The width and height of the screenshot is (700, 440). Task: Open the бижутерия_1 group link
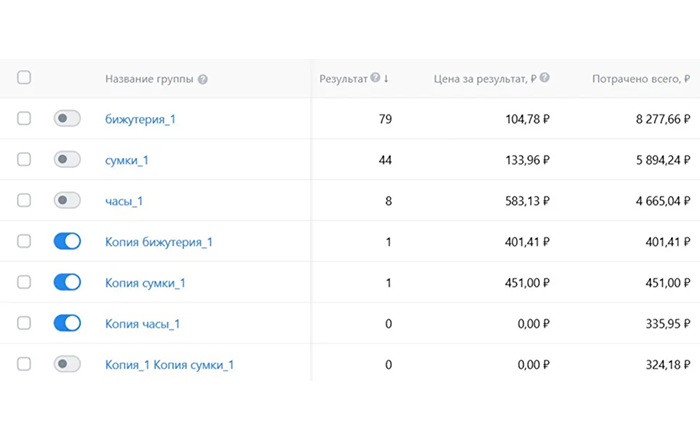(x=140, y=120)
